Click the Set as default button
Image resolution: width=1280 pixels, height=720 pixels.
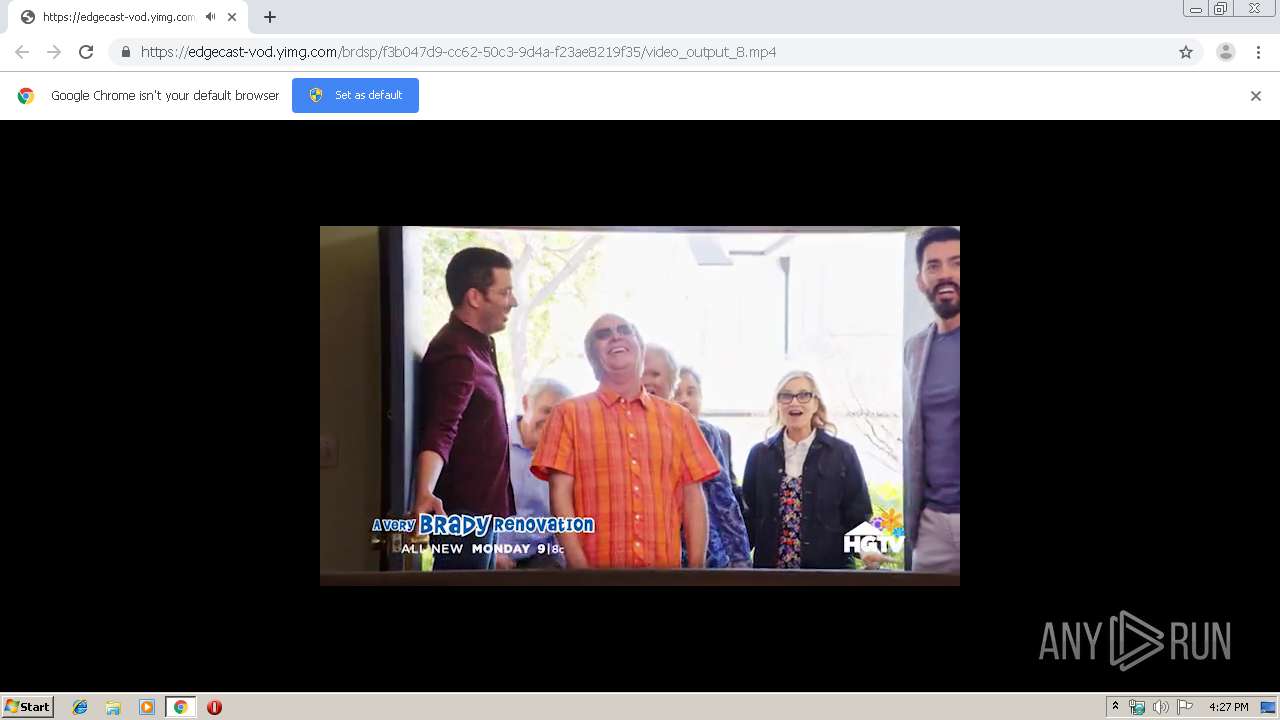coord(355,95)
